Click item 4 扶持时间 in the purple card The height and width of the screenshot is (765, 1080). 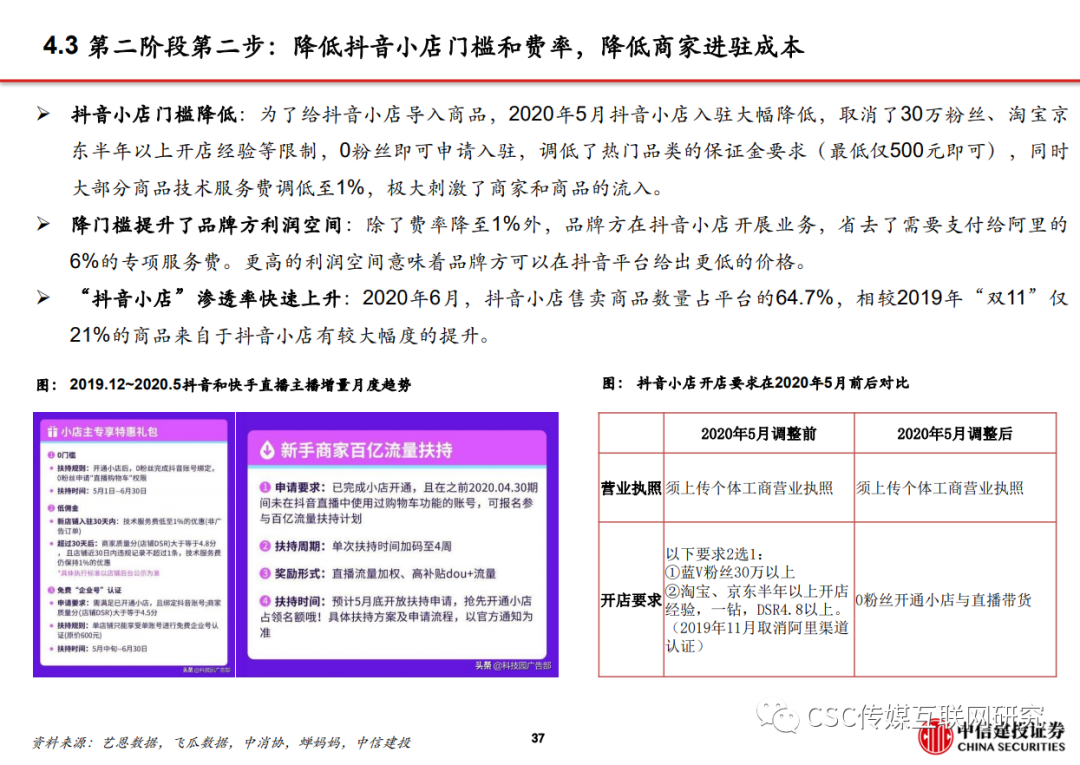(x=396, y=616)
